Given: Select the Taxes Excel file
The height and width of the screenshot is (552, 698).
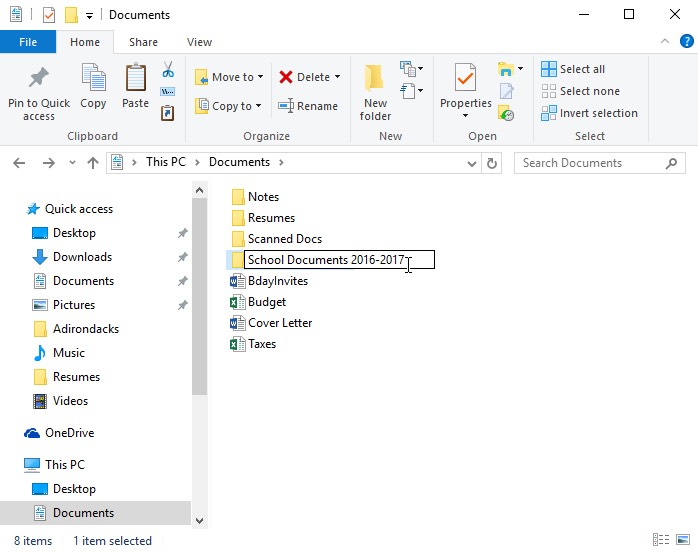Looking at the screenshot, I should [x=253, y=344].
